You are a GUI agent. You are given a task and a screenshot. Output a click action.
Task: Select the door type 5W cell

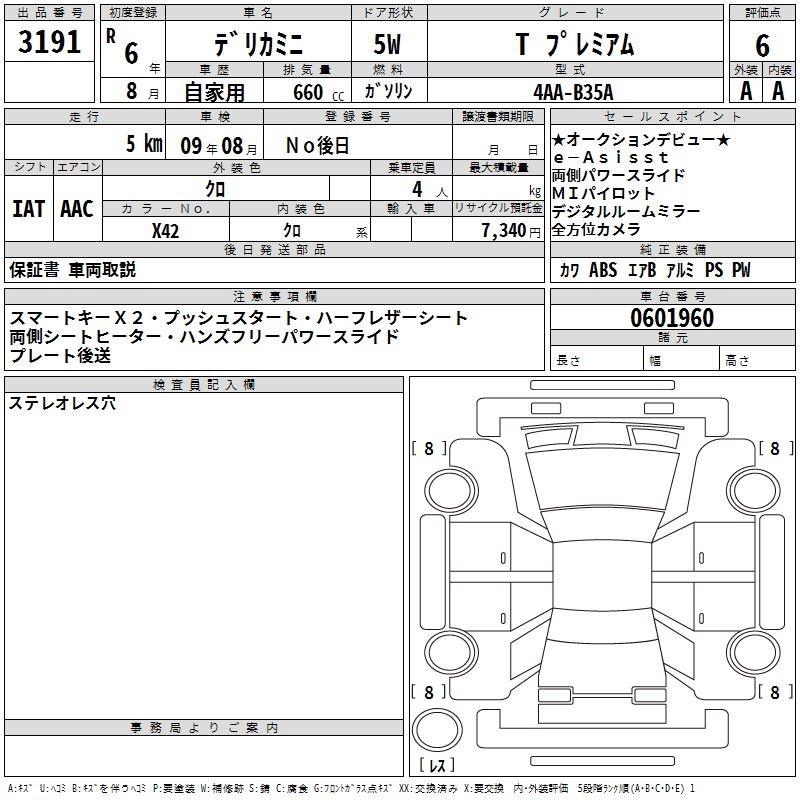(388, 45)
